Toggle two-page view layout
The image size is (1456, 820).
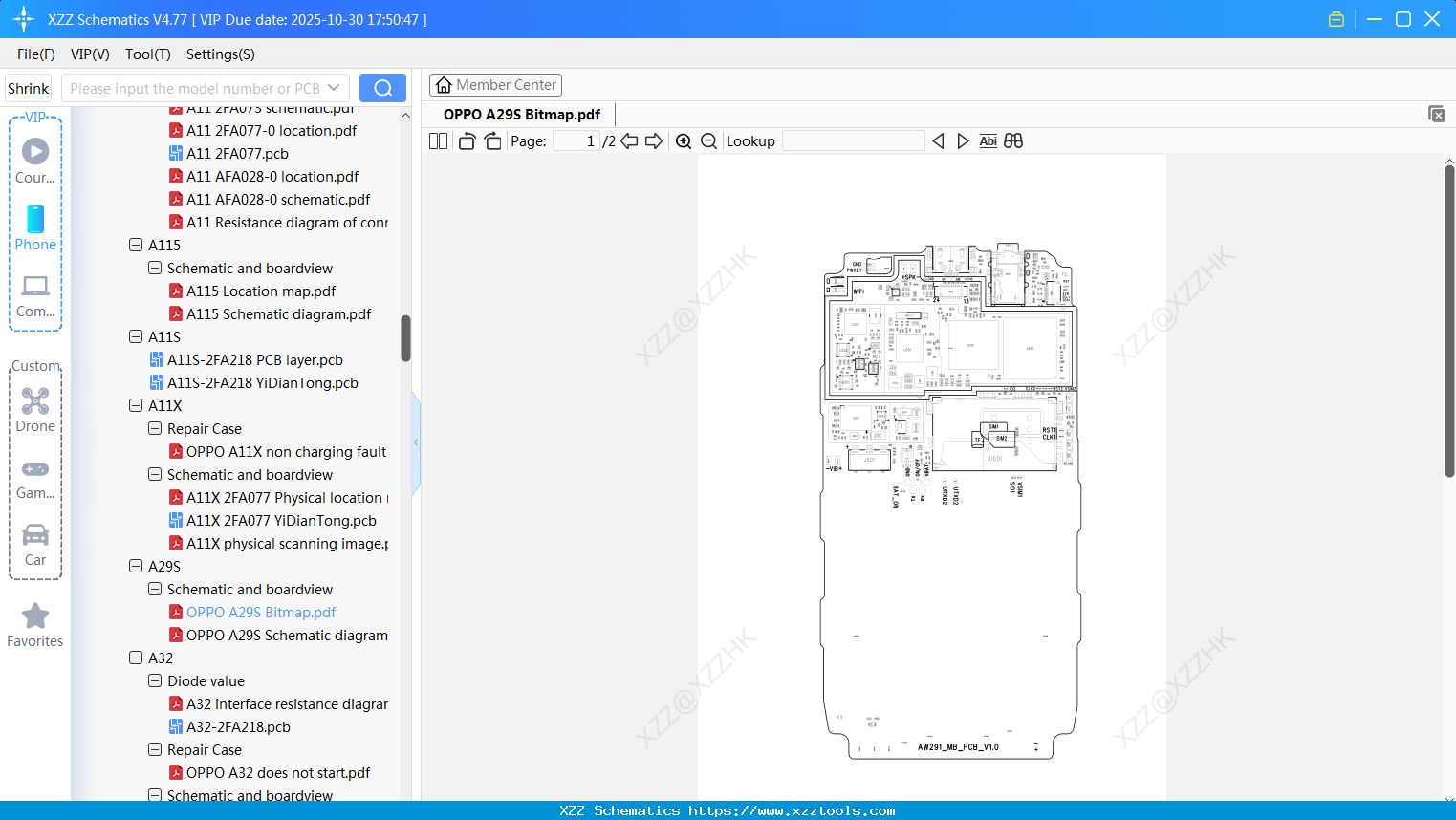pyautogui.click(x=437, y=140)
